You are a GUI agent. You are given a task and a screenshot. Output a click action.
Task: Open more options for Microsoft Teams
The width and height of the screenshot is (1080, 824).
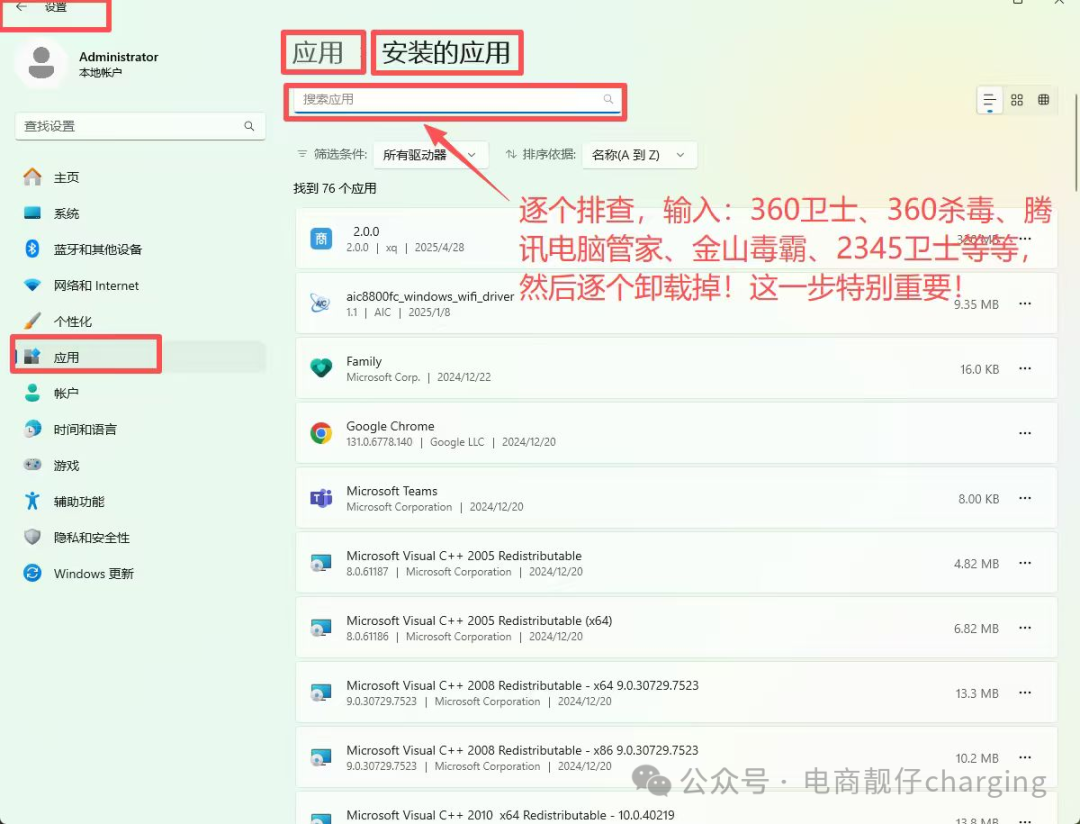point(1025,498)
